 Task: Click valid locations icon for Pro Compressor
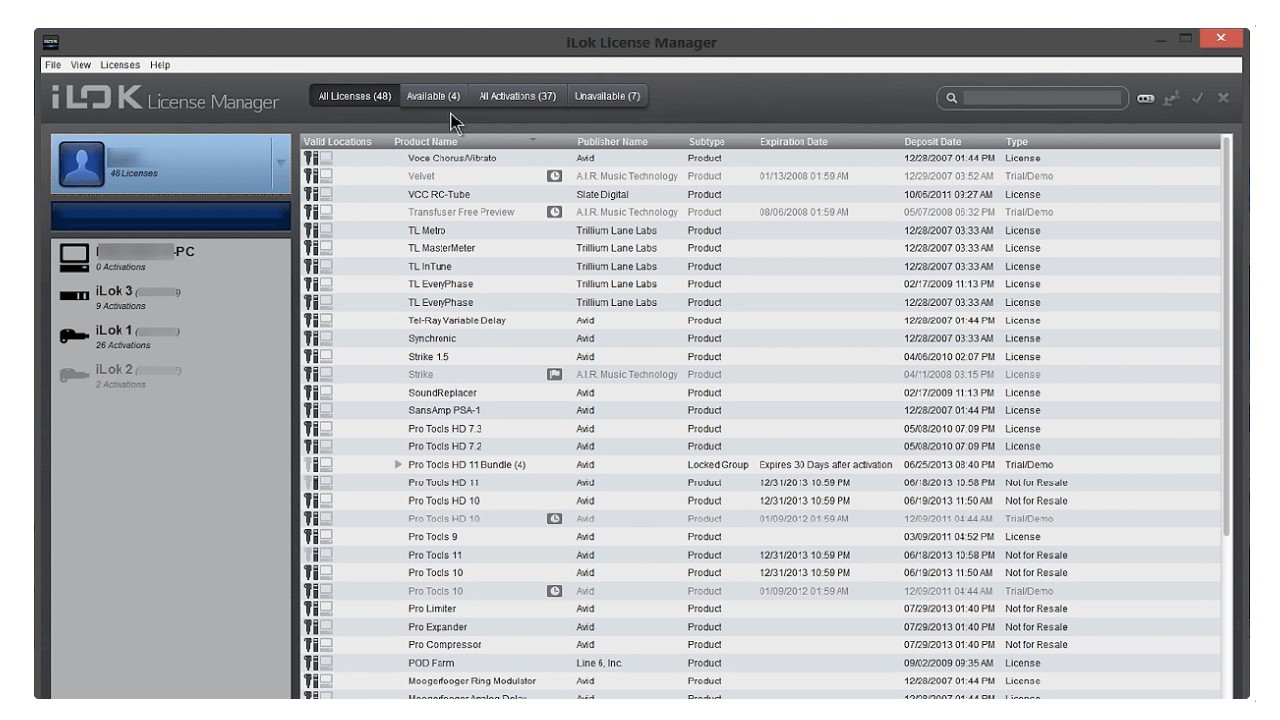(x=319, y=645)
